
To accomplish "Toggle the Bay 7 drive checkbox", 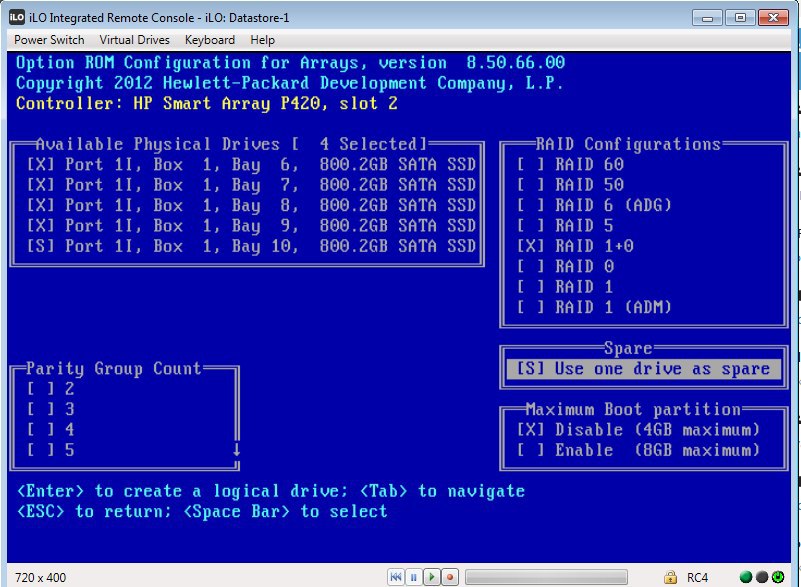I will coord(40,185).
